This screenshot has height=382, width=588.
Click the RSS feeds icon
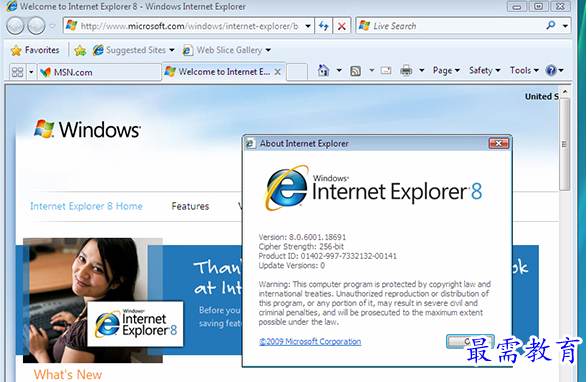355,70
